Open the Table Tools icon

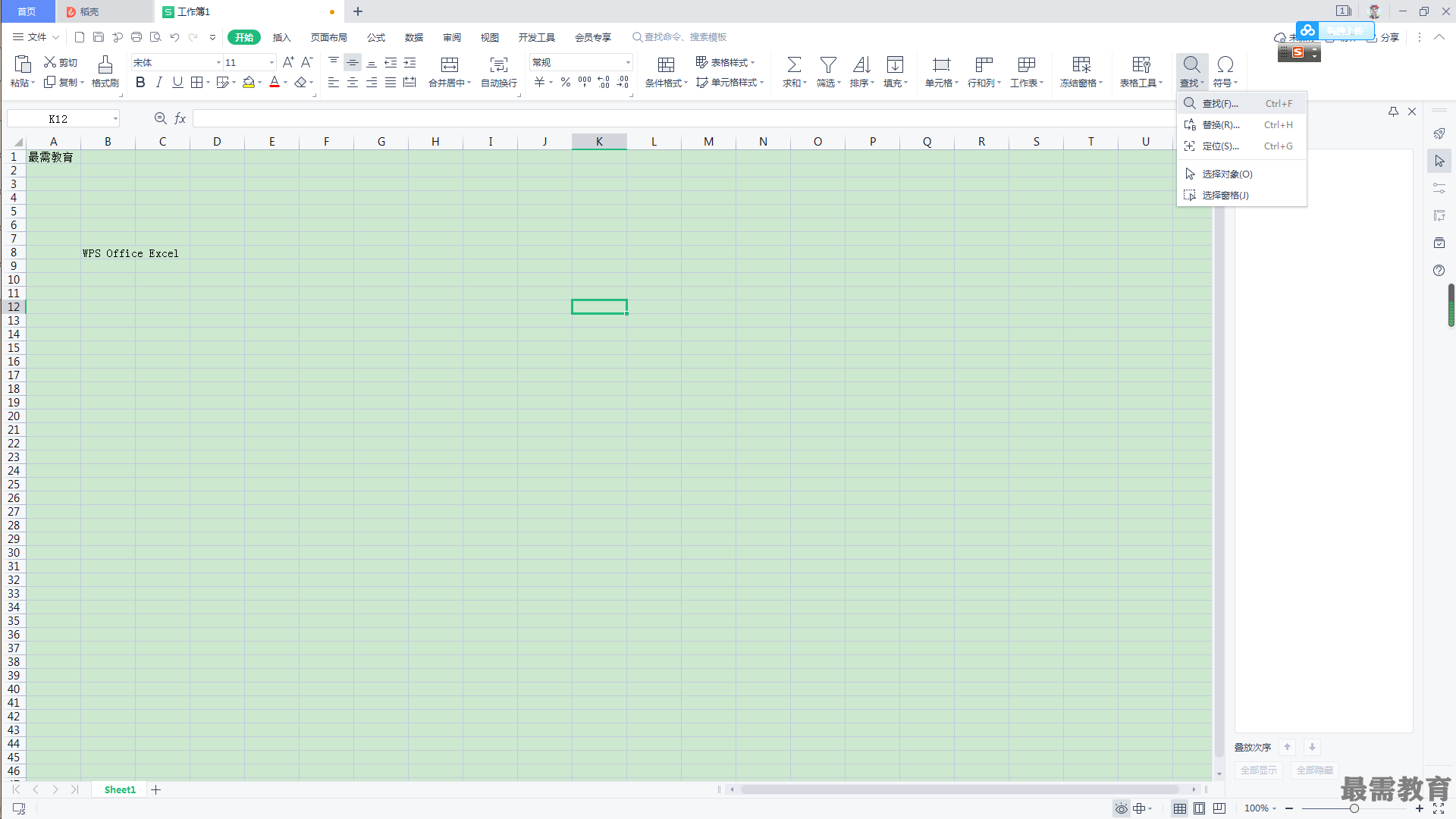[1141, 64]
